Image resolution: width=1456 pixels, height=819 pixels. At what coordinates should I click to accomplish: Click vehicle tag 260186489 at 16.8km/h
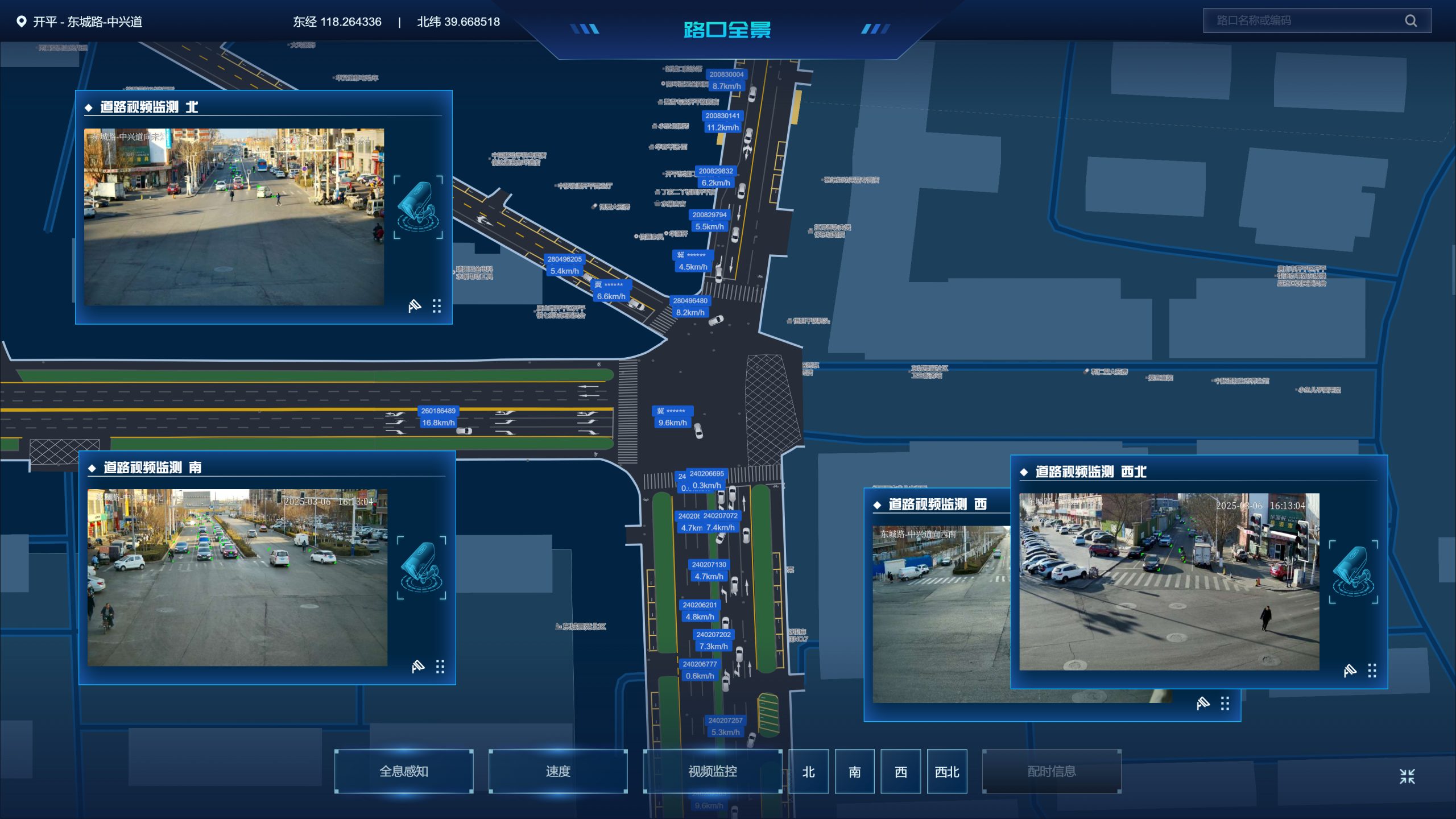[438, 417]
